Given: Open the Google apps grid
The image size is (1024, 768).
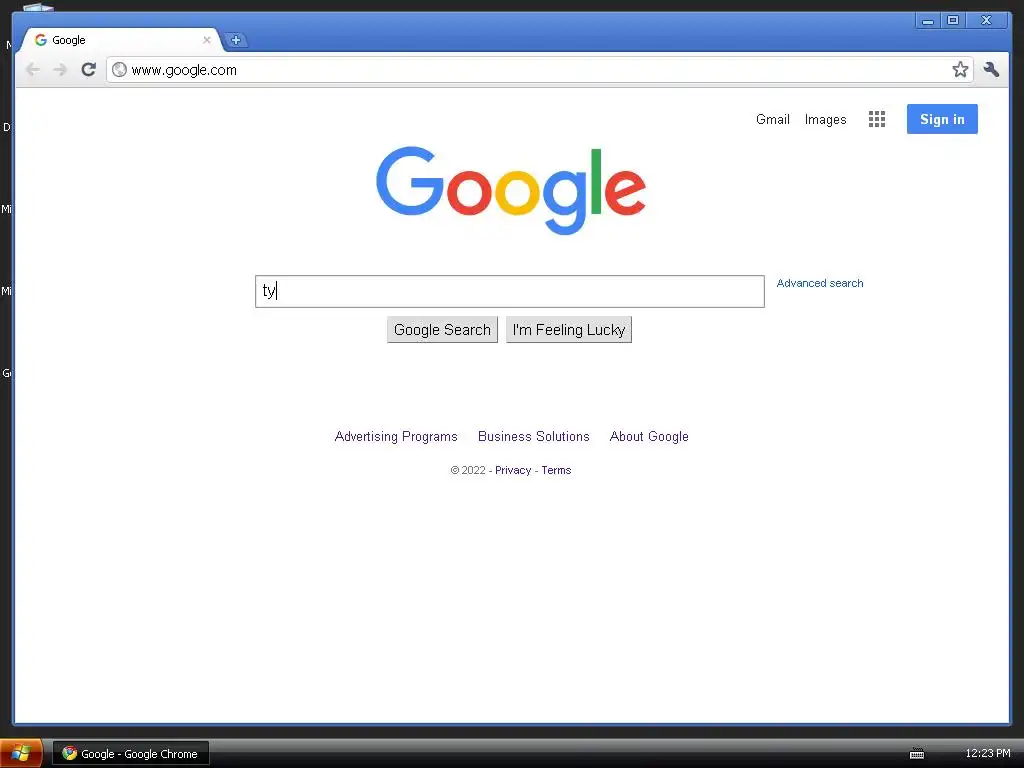Looking at the screenshot, I should pos(877,119).
